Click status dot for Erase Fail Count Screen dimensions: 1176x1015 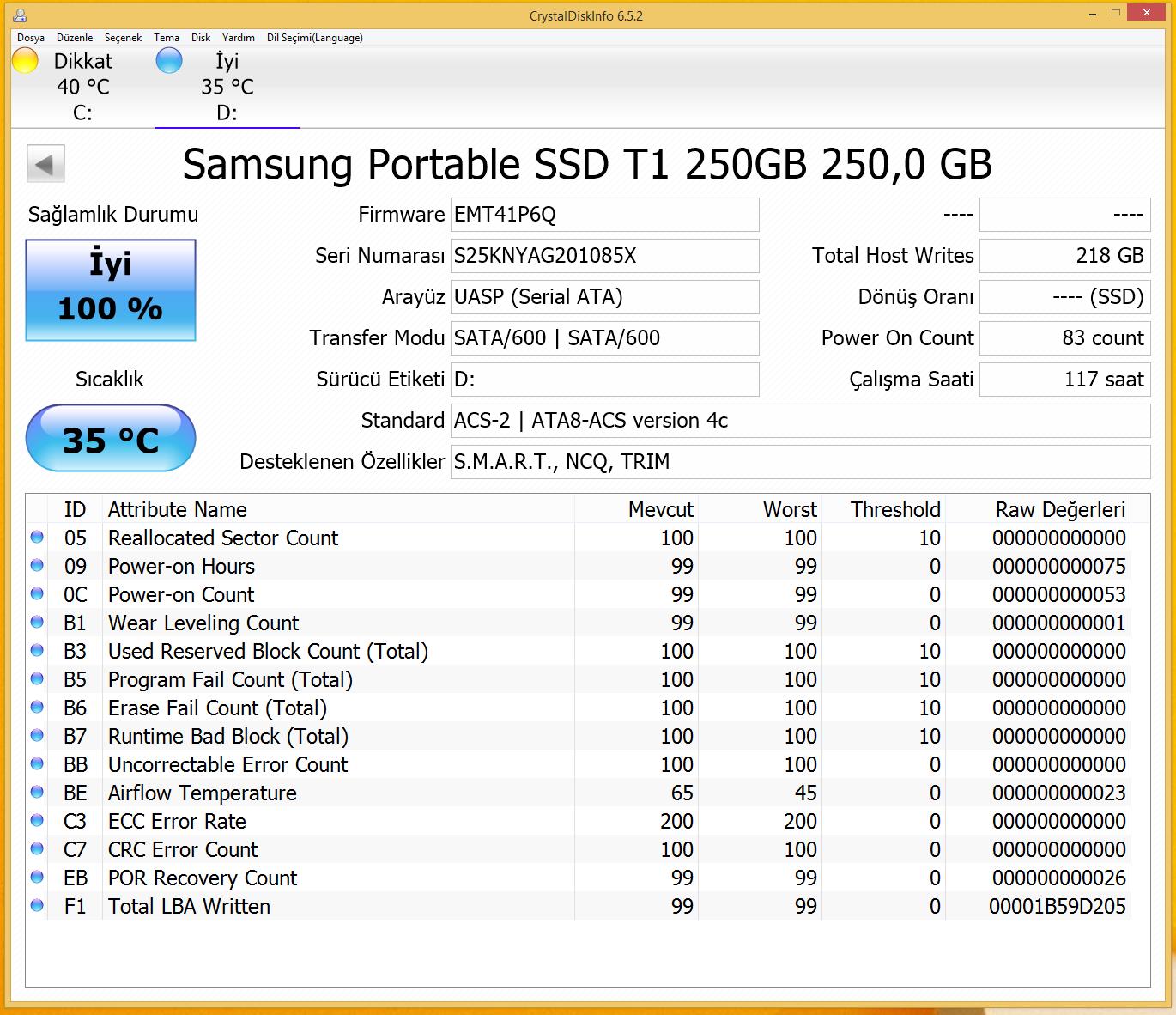click(37, 708)
